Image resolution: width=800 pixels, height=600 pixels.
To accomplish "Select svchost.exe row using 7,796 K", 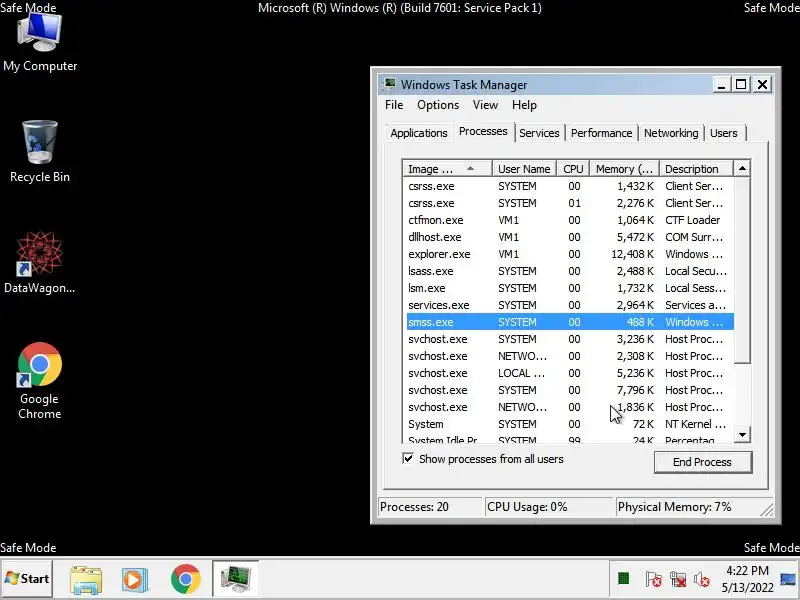I will (570, 390).
